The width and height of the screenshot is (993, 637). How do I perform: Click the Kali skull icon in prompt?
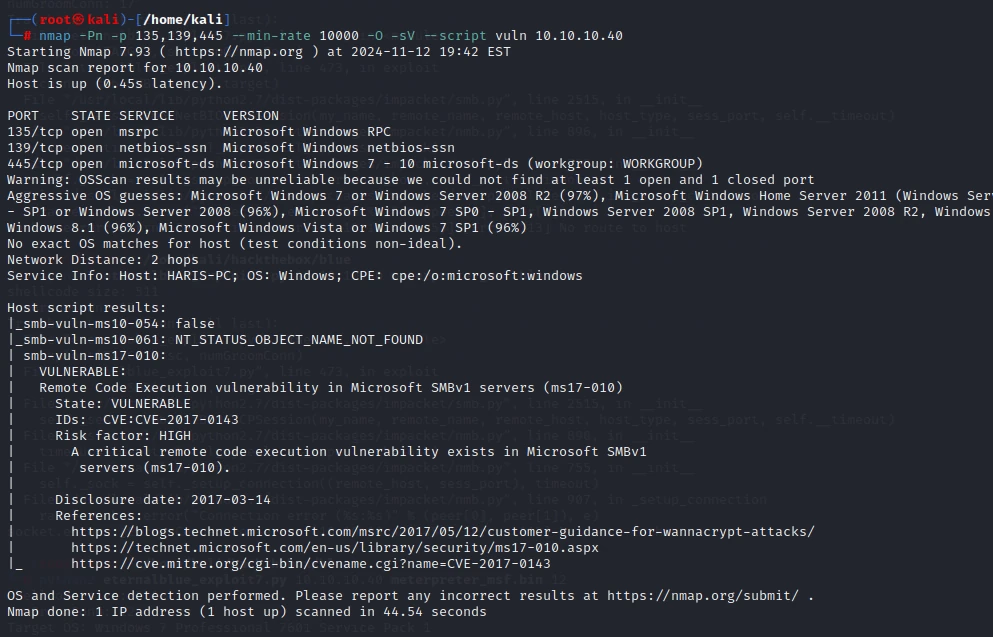(79, 20)
